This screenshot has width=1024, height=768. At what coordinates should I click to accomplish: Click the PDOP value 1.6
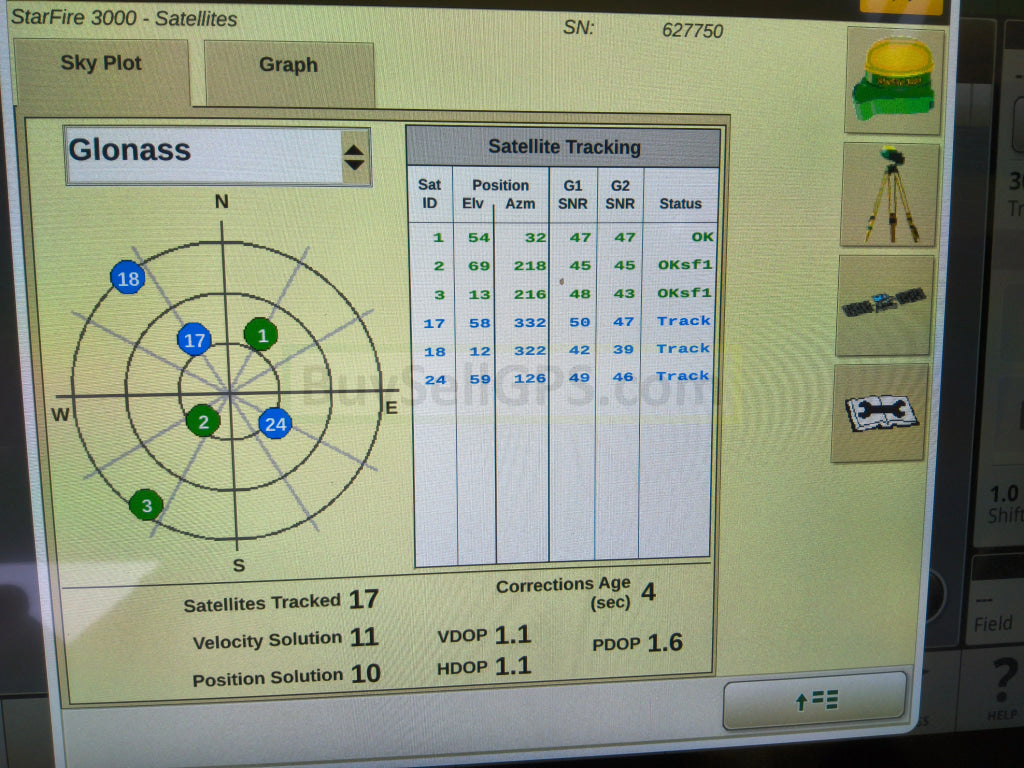(665, 643)
